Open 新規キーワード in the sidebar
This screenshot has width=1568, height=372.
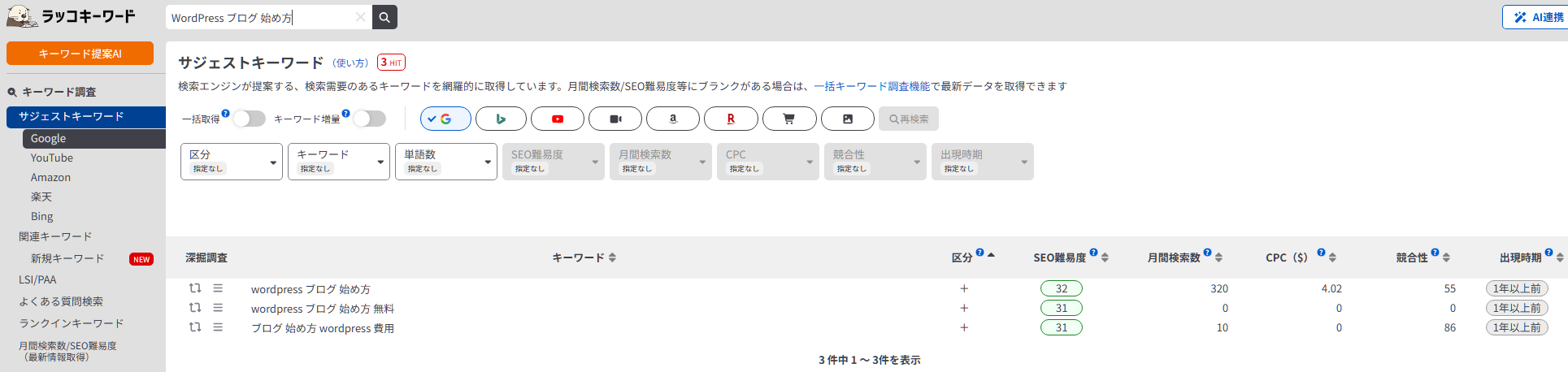coord(67,259)
